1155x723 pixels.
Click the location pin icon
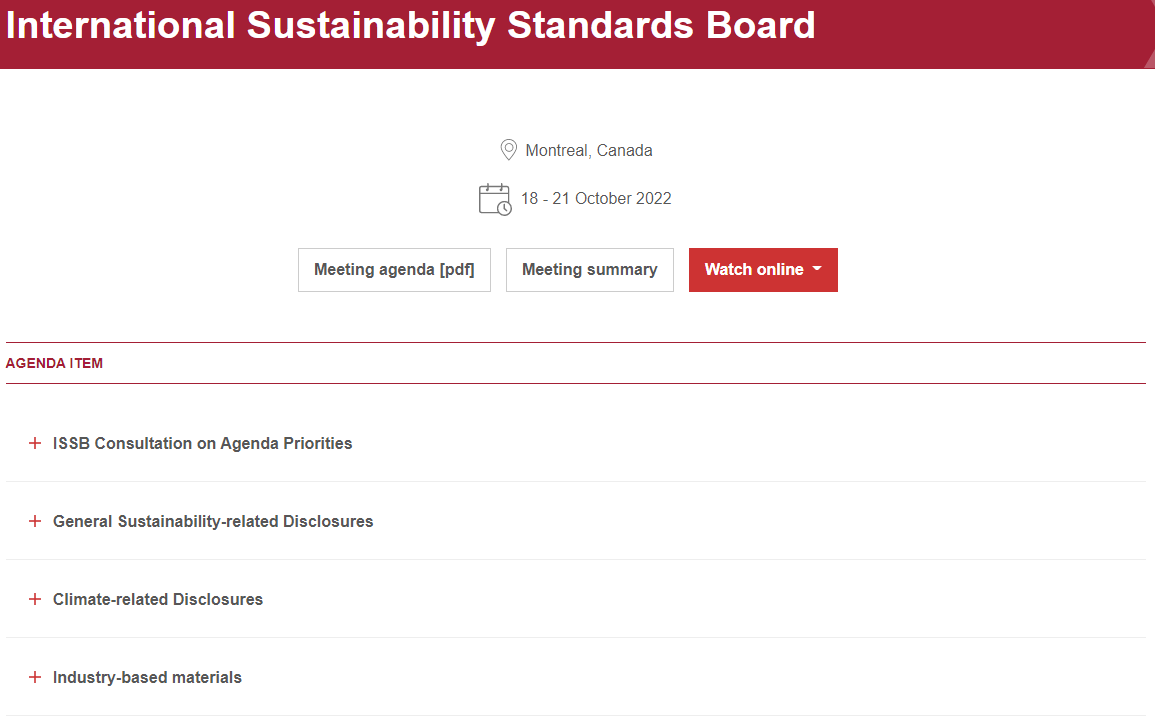pyautogui.click(x=508, y=149)
